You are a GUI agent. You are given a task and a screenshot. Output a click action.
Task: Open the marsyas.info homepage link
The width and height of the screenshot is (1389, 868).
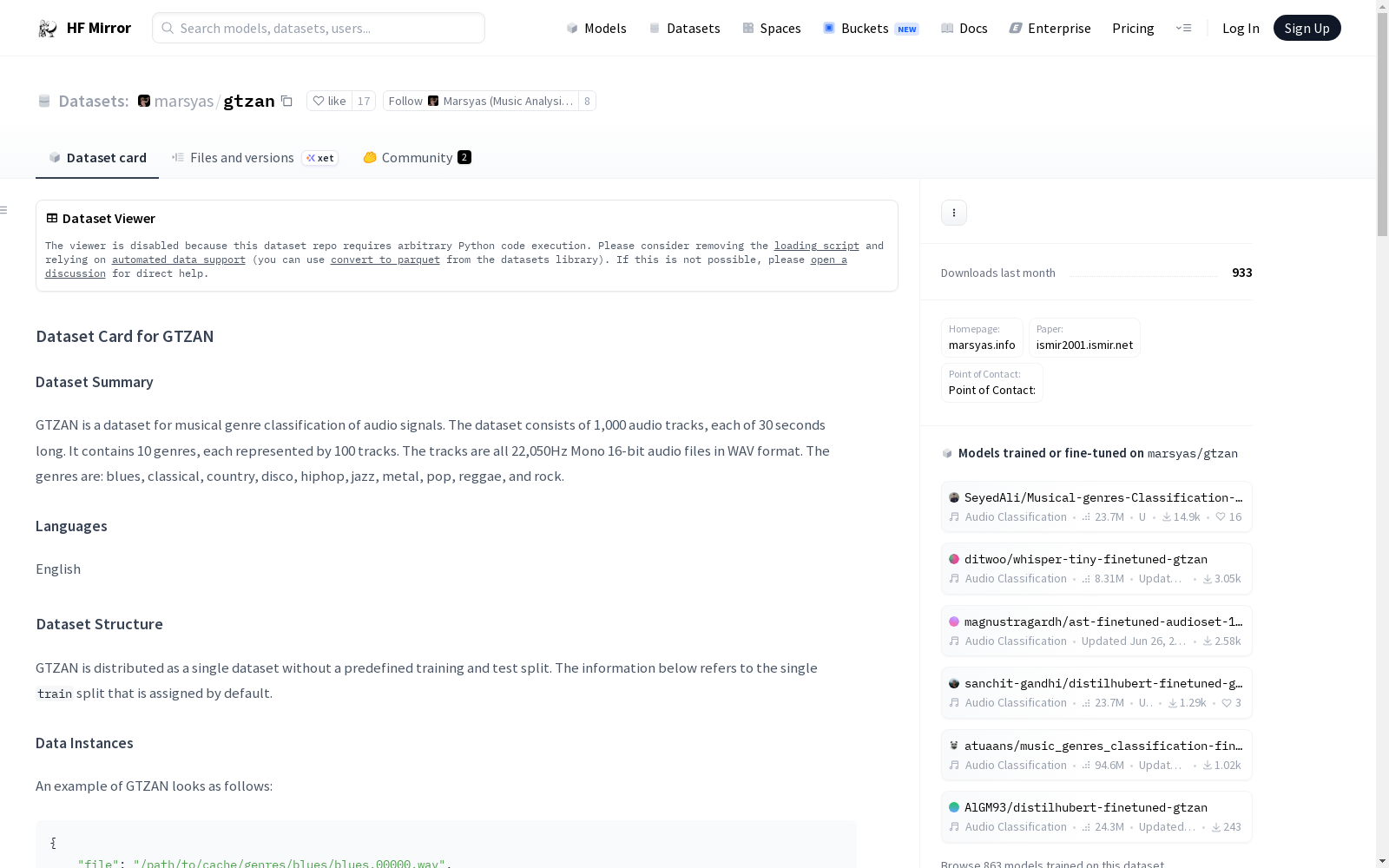point(982,338)
